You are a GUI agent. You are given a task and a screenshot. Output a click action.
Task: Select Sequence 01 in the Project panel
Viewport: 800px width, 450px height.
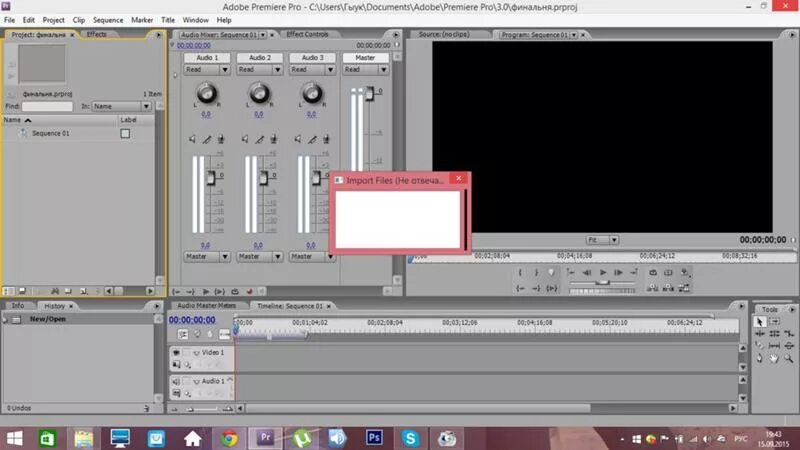51,133
